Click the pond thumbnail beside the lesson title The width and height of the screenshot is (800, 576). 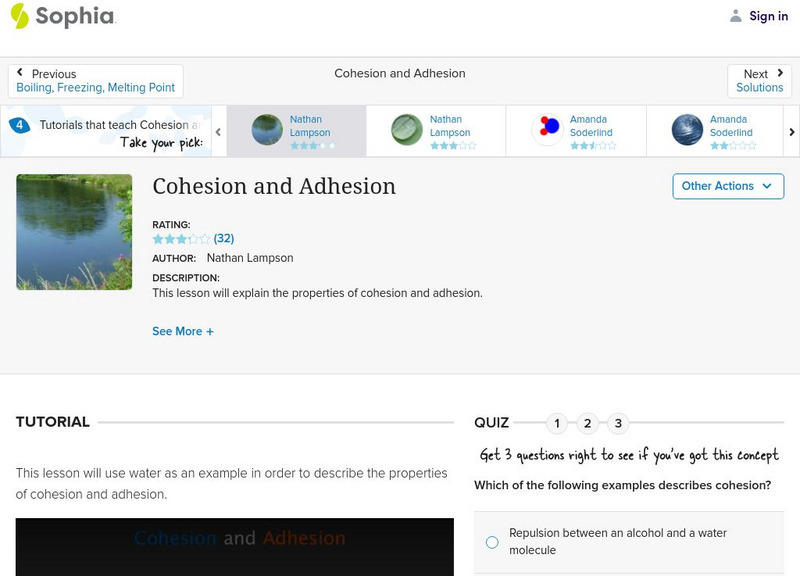(x=73, y=231)
